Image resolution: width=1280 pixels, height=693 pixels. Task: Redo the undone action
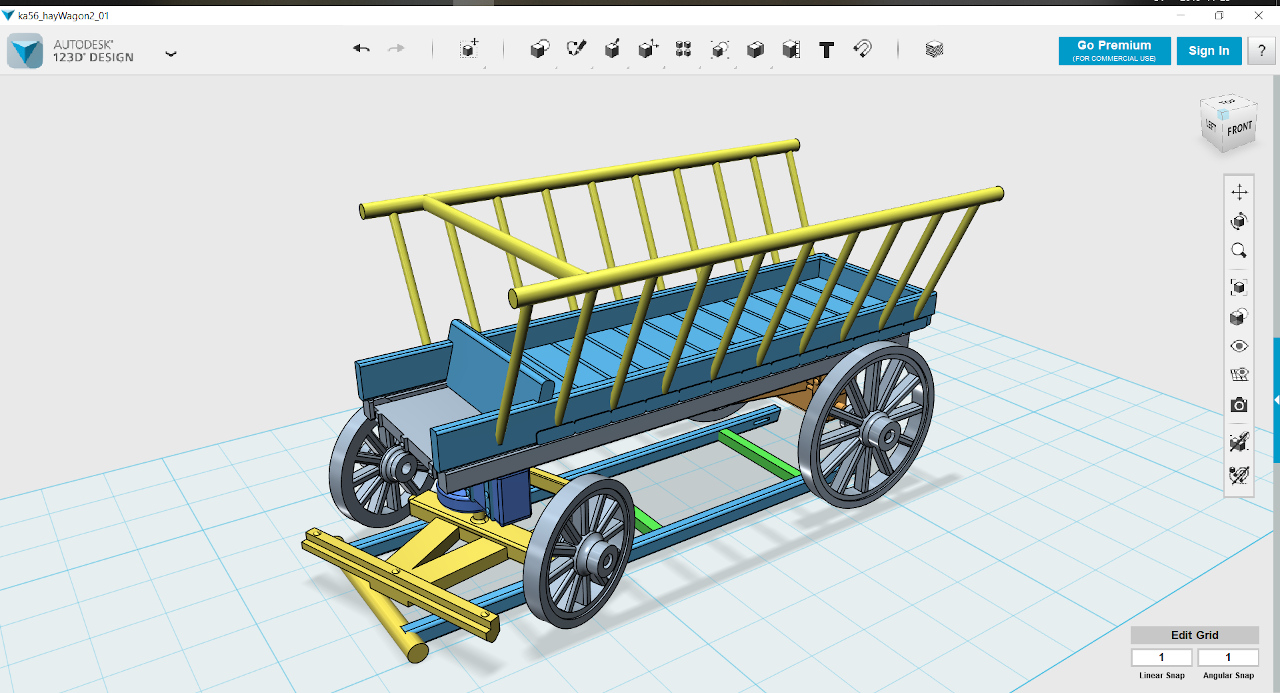396,49
